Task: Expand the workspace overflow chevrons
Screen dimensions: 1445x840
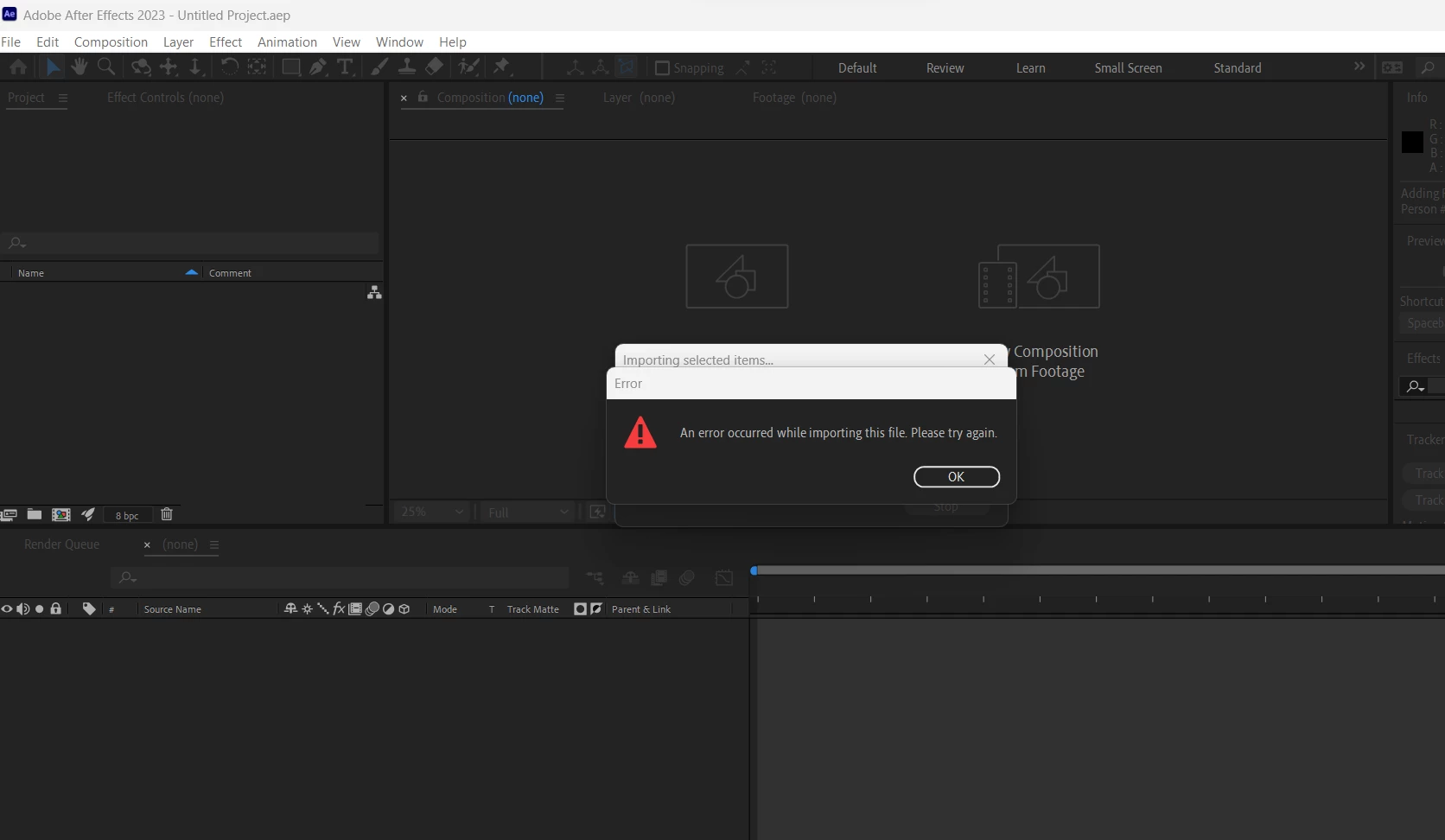Action: tap(1359, 67)
